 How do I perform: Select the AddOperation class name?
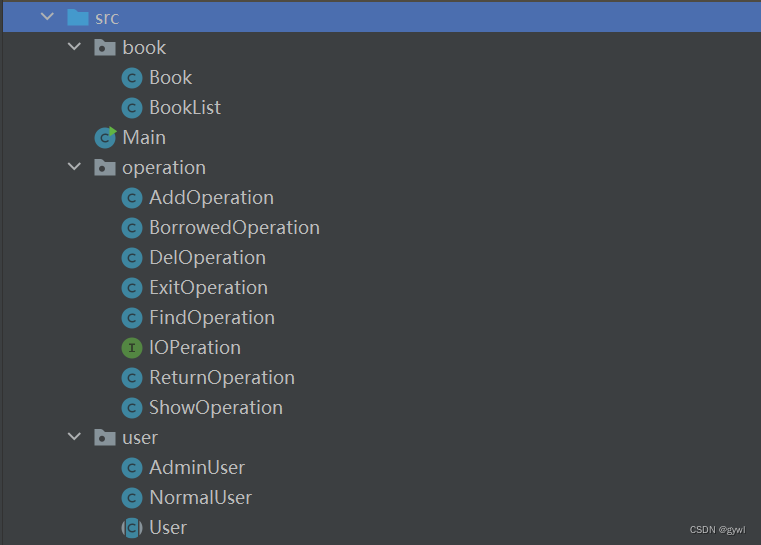[212, 198]
